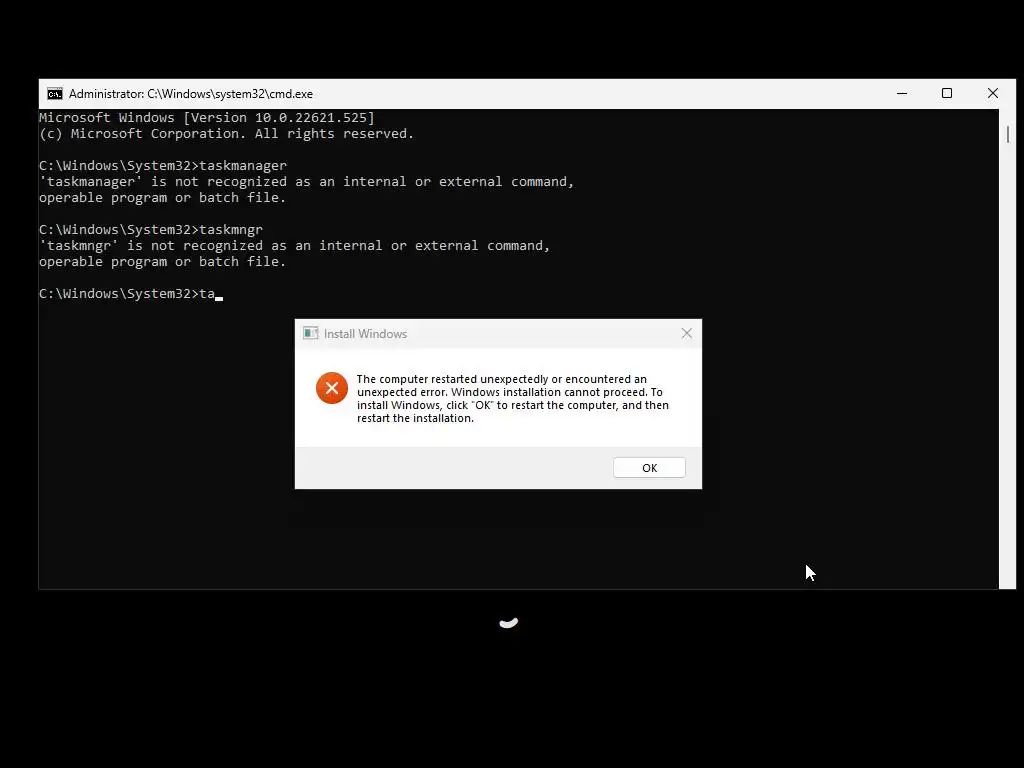Click the 'C:\Windows\System32>taskmngr' command line
1024x768 pixels.
tap(151, 230)
